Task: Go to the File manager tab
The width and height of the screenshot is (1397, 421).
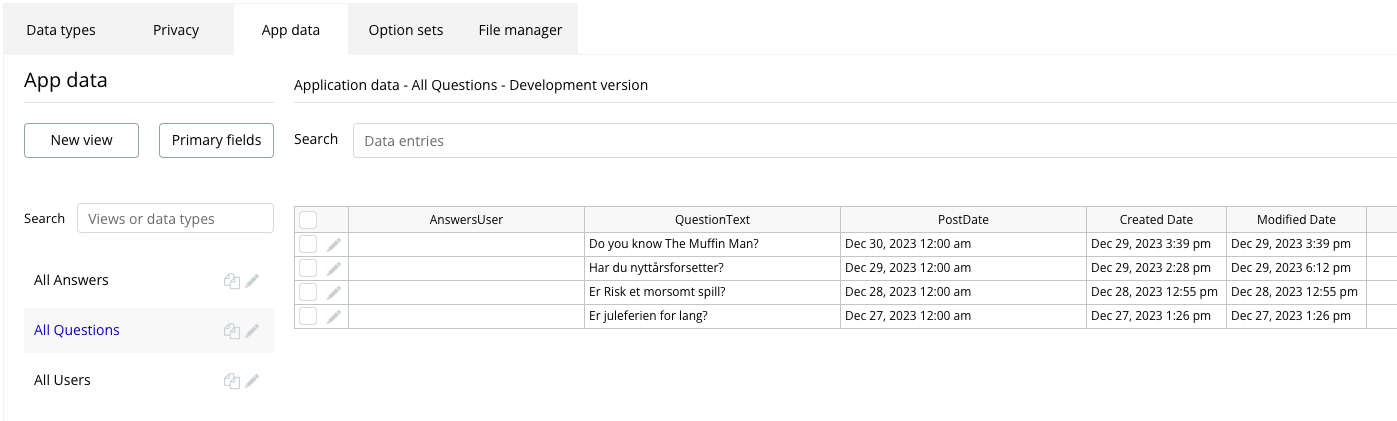Action: click(520, 30)
